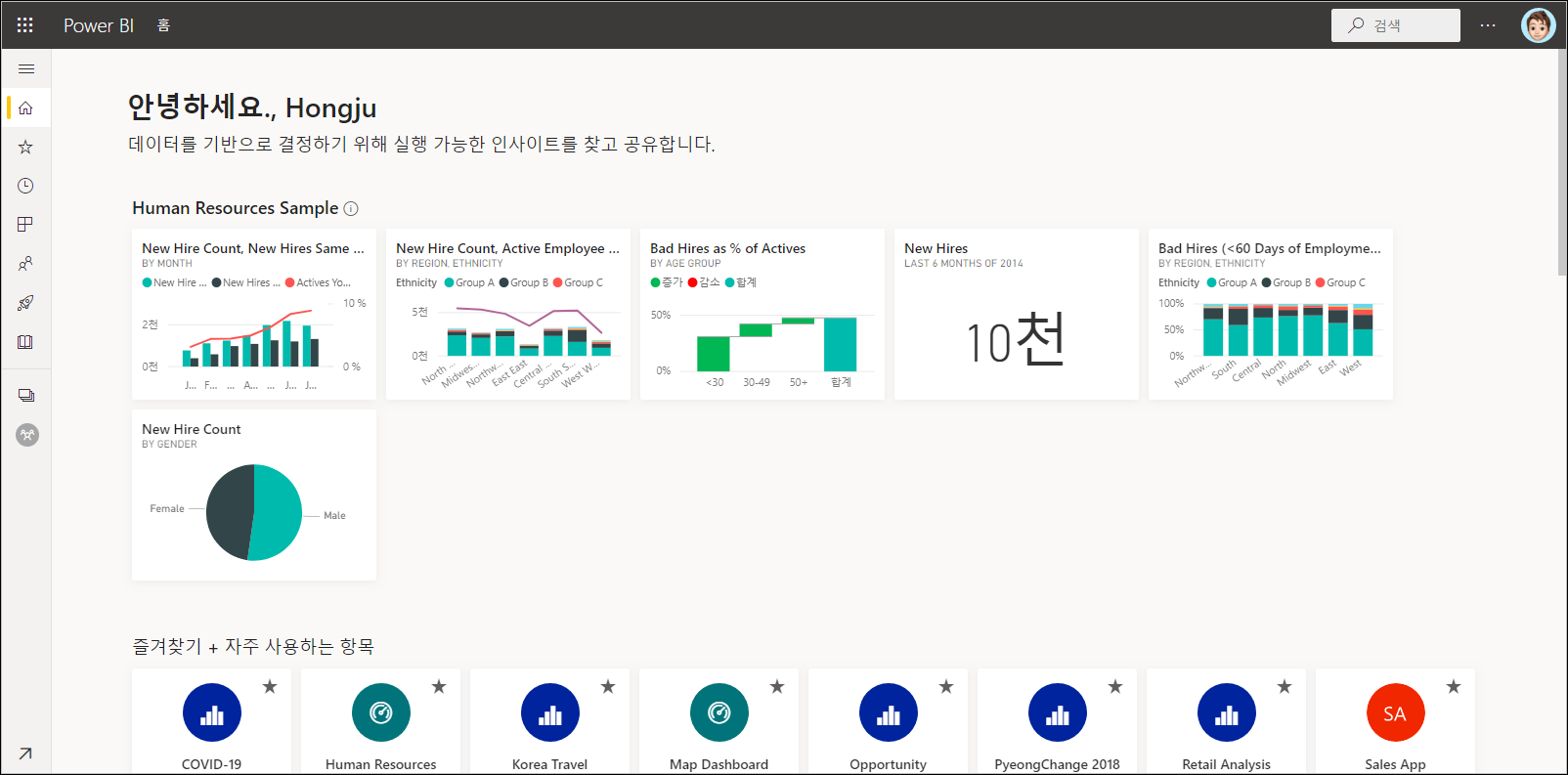Click the Sales App item name
The image size is (1568, 775).
1395,764
